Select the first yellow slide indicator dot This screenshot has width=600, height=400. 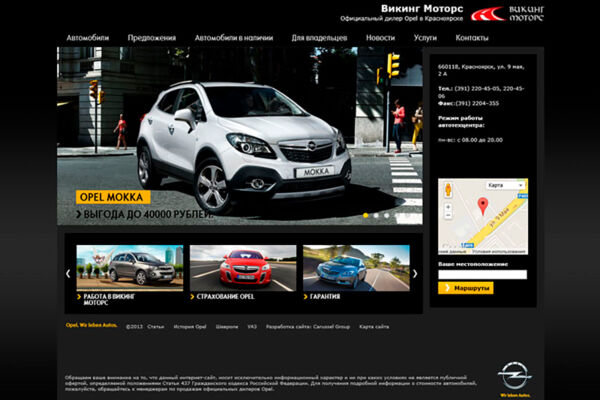coord(366,216)
